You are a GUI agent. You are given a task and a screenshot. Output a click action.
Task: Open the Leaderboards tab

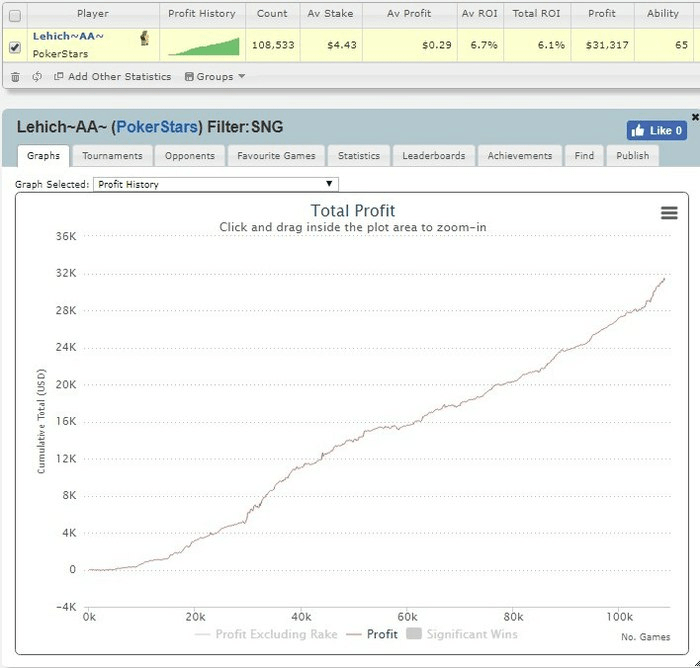tap(433, 156)
